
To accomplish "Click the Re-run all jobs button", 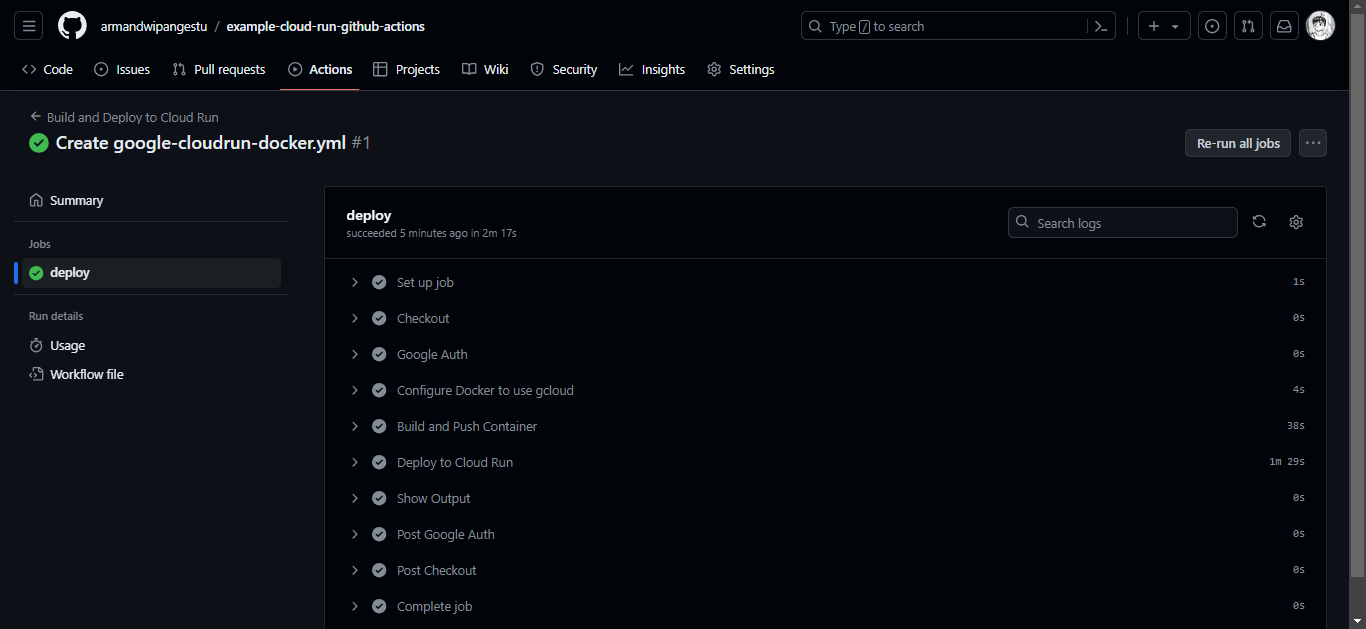I will point(1237,143).
